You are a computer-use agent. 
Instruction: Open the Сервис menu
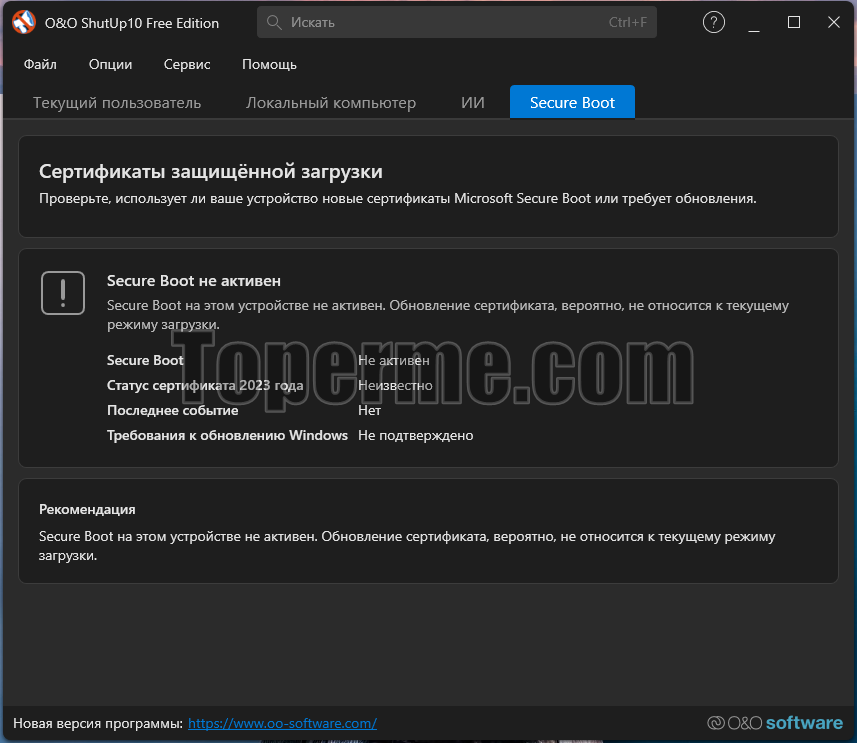pos(187,65)
